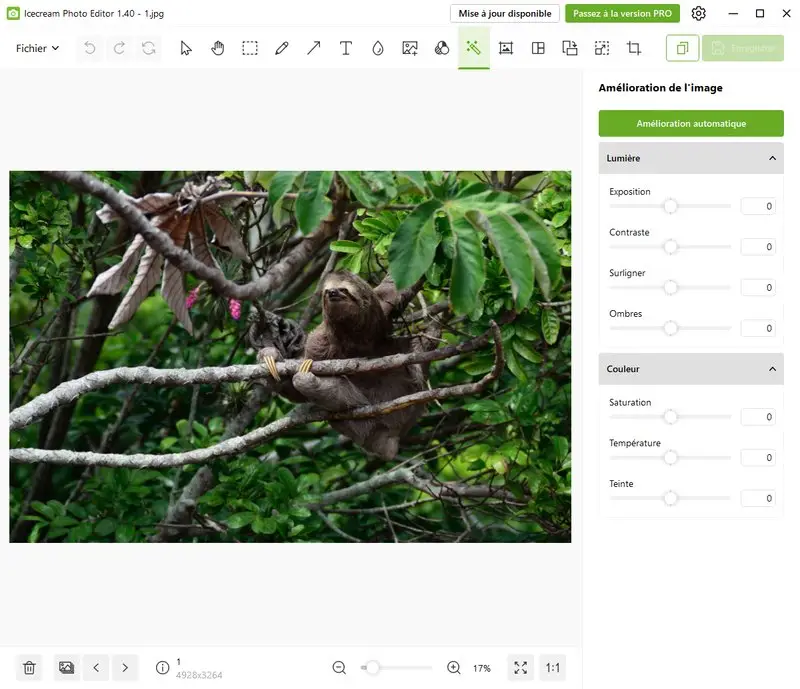This screenshot has width=800, height=689.
Task: Click the magic wand enhancement tool
Action: [473, 48]
